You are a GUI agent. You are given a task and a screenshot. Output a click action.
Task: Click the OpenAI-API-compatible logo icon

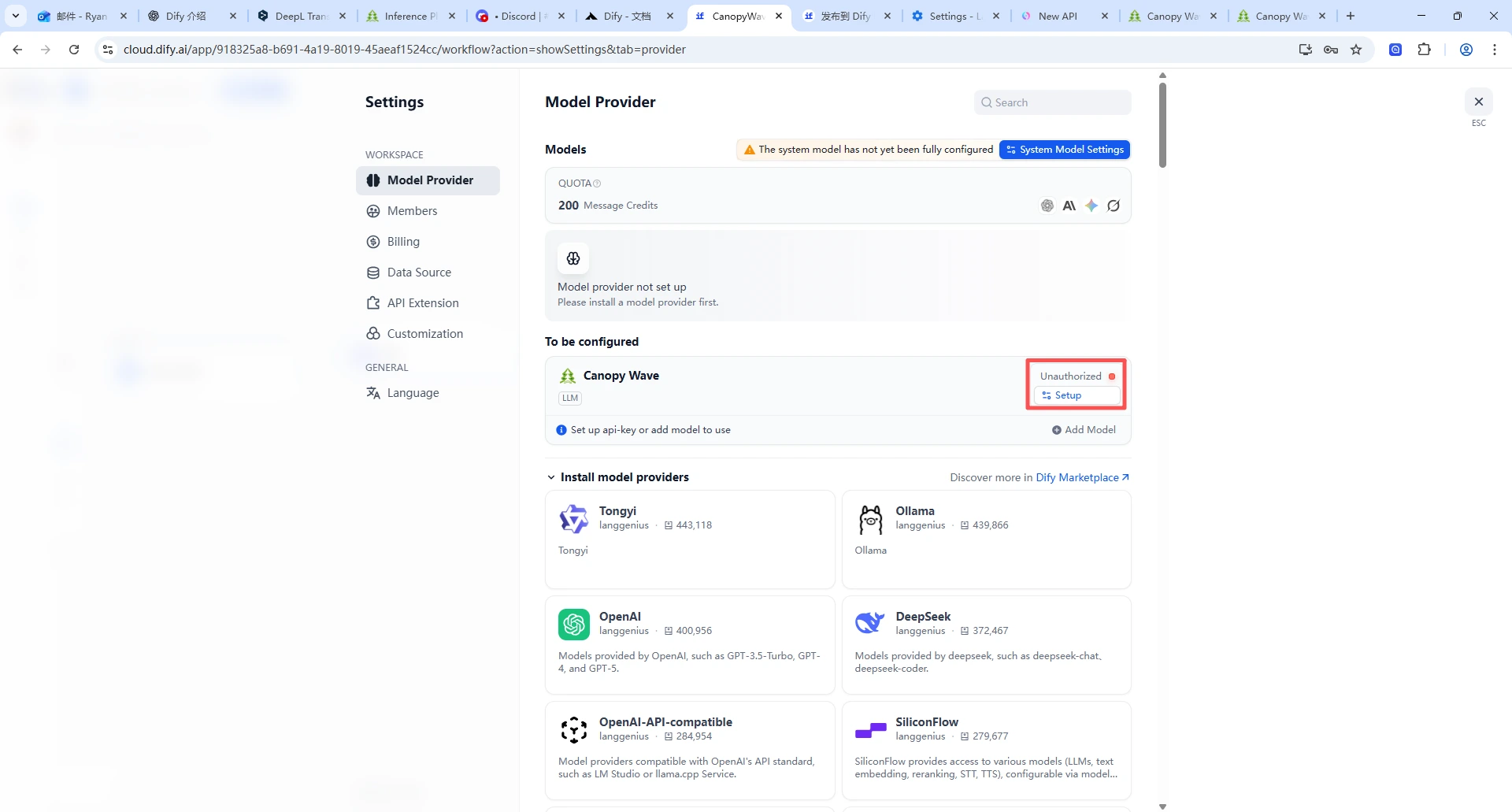[573, 730]
